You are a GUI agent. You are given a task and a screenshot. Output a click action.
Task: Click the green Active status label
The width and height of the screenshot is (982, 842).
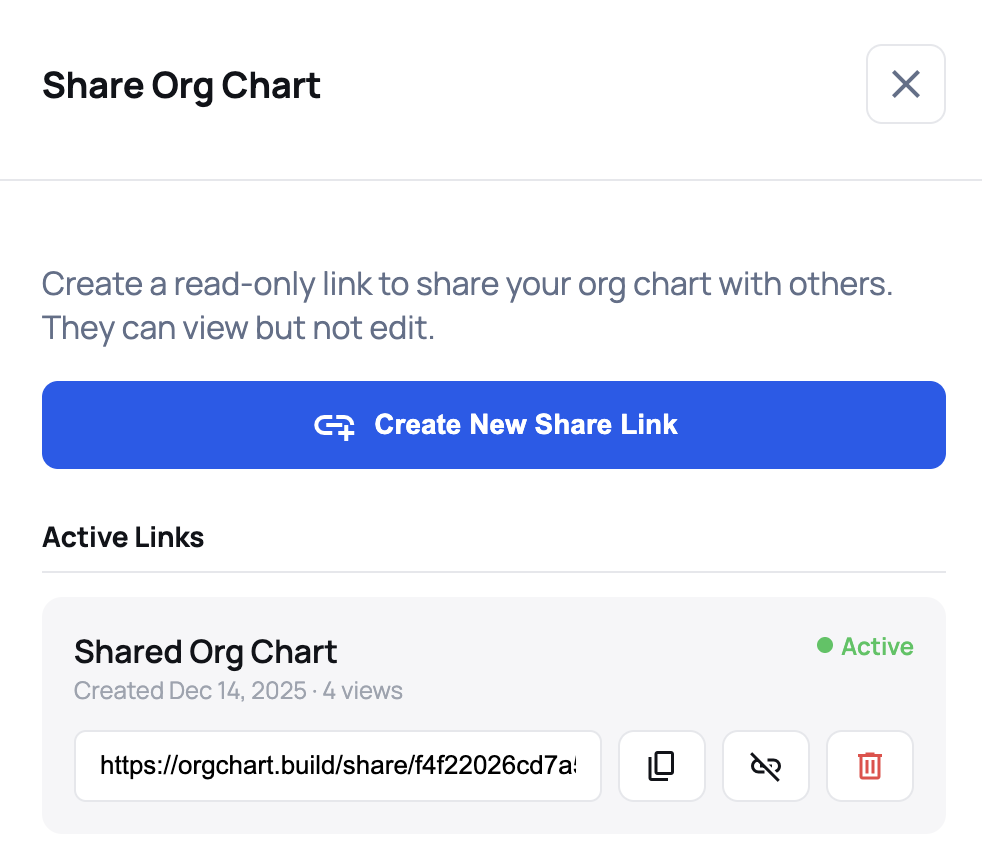[876, 646]
